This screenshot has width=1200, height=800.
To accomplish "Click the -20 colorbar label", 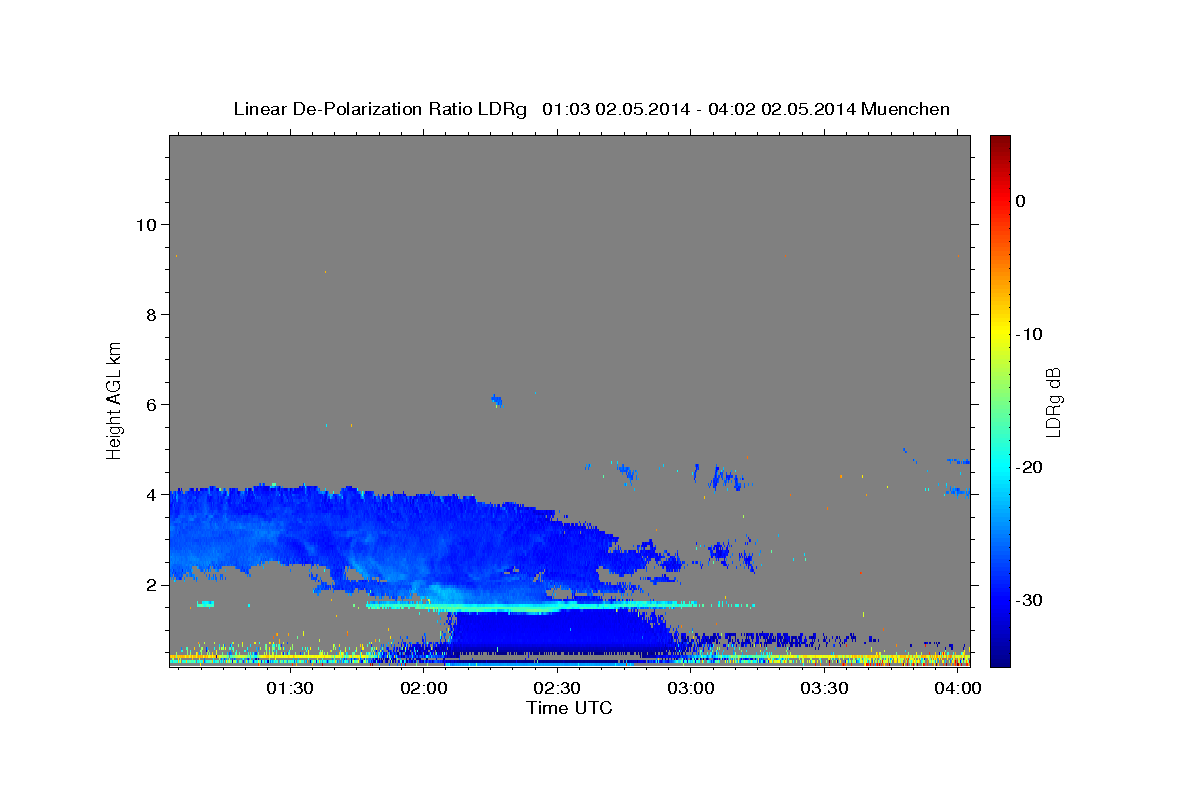I will pyautogui.click(x=1030, y=467).
